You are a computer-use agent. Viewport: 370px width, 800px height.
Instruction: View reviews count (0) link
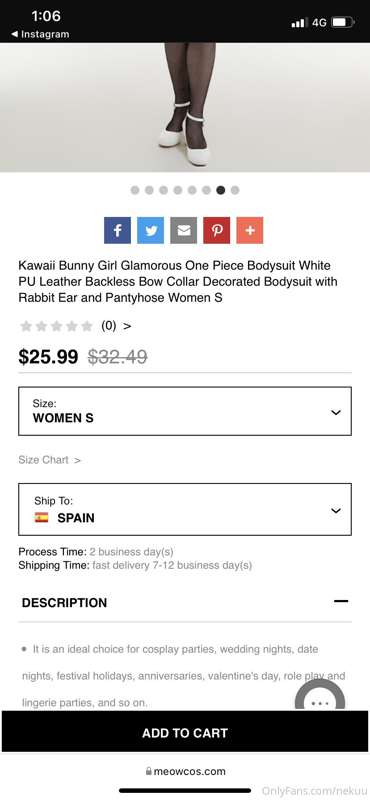(116, 326)
